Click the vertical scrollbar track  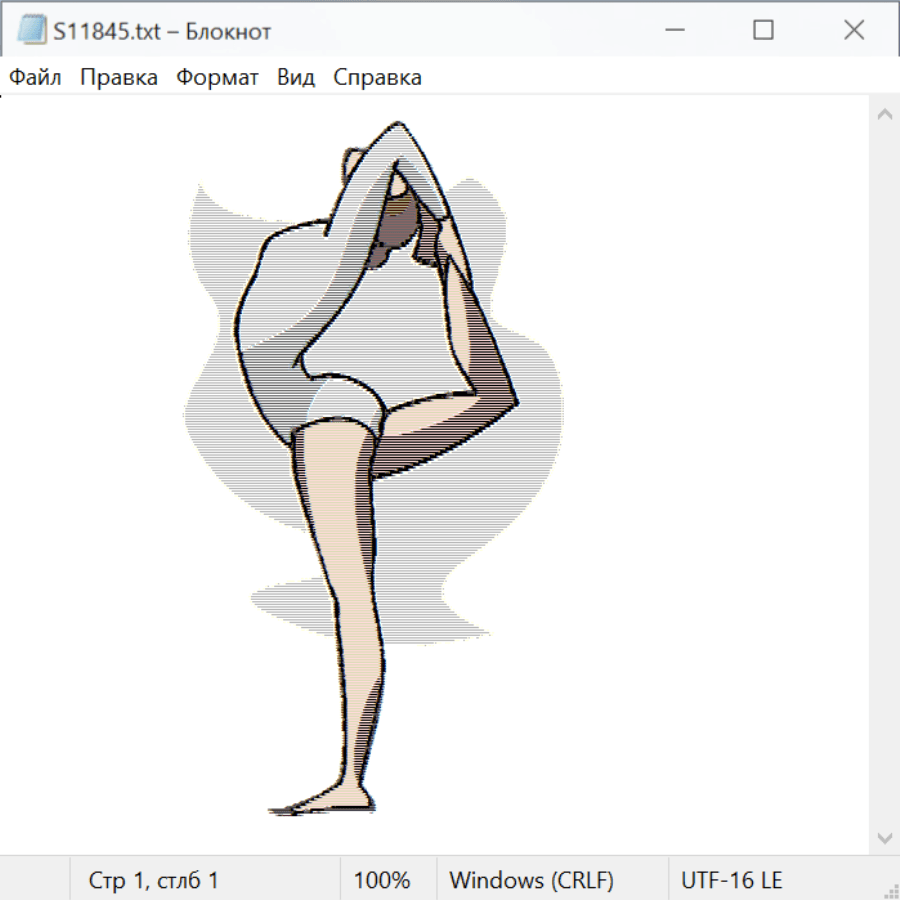click(884, 475)
